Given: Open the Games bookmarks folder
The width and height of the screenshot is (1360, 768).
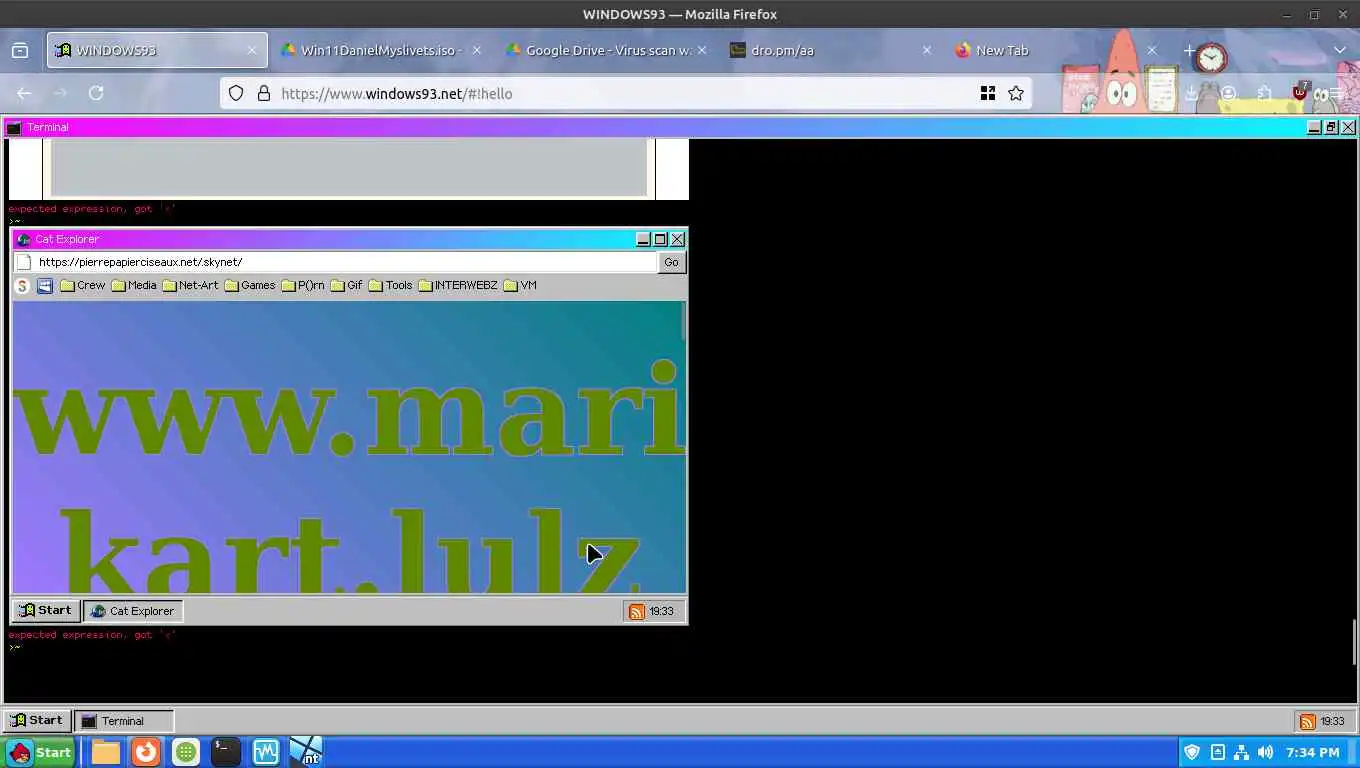Looking at the screenshot, I should coord(250,286).
